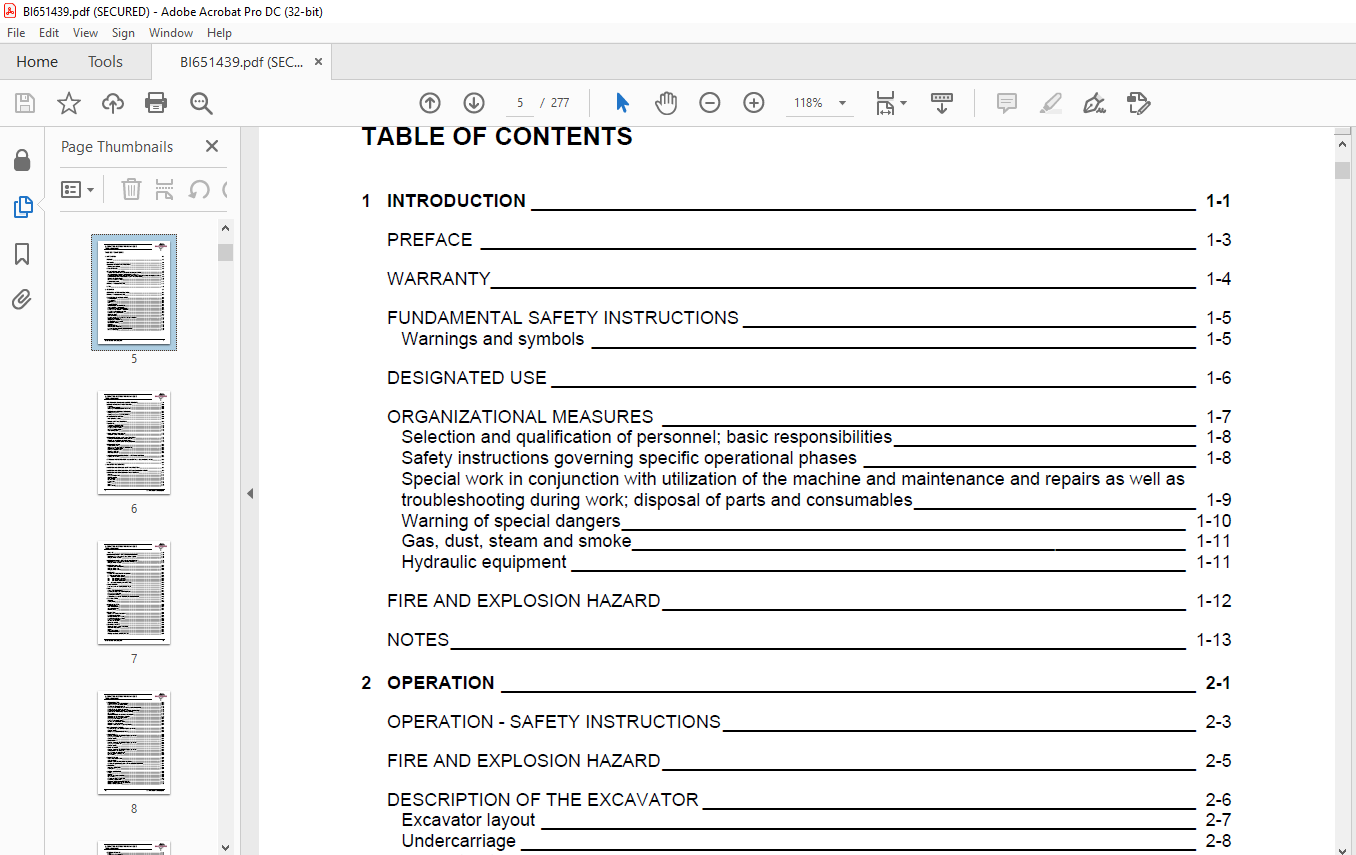Open the find text magnifier icon
Viewport: 1356px width, 855px height.
pos(201,103)
